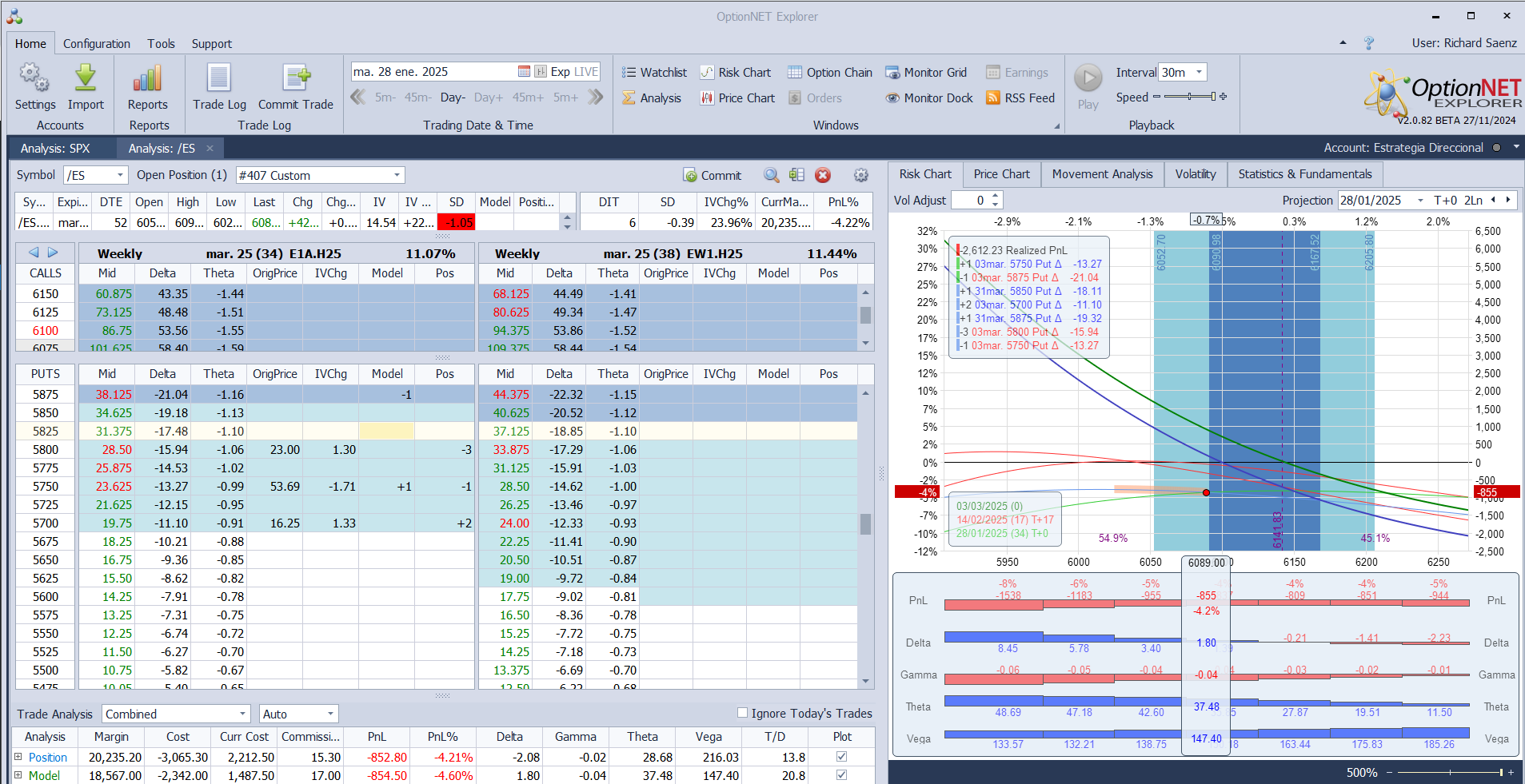Image resolution: width=1525 pixels, height=784 pixels.
Task: Open the Watchlist window
Action: [654, 73]
